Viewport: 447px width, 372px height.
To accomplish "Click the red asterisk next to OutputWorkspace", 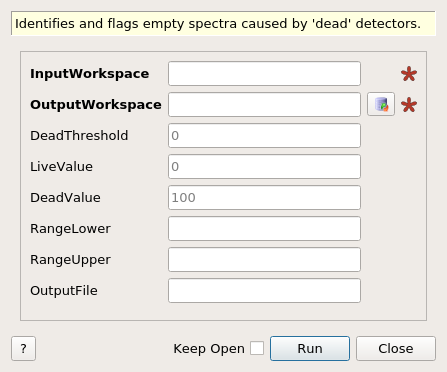I will (409, 105).
